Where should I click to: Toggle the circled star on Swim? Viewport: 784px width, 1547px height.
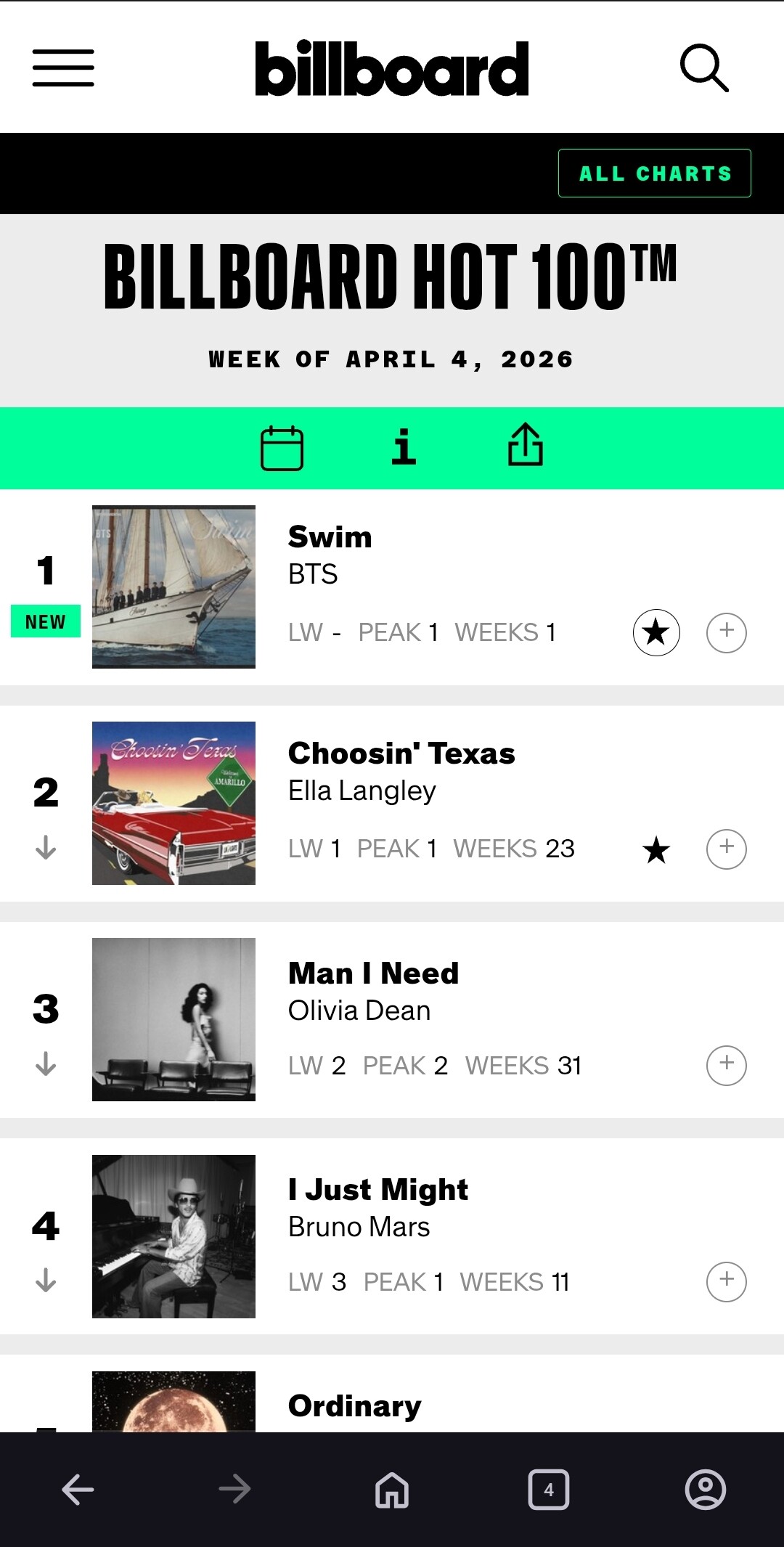click(656, 632)
